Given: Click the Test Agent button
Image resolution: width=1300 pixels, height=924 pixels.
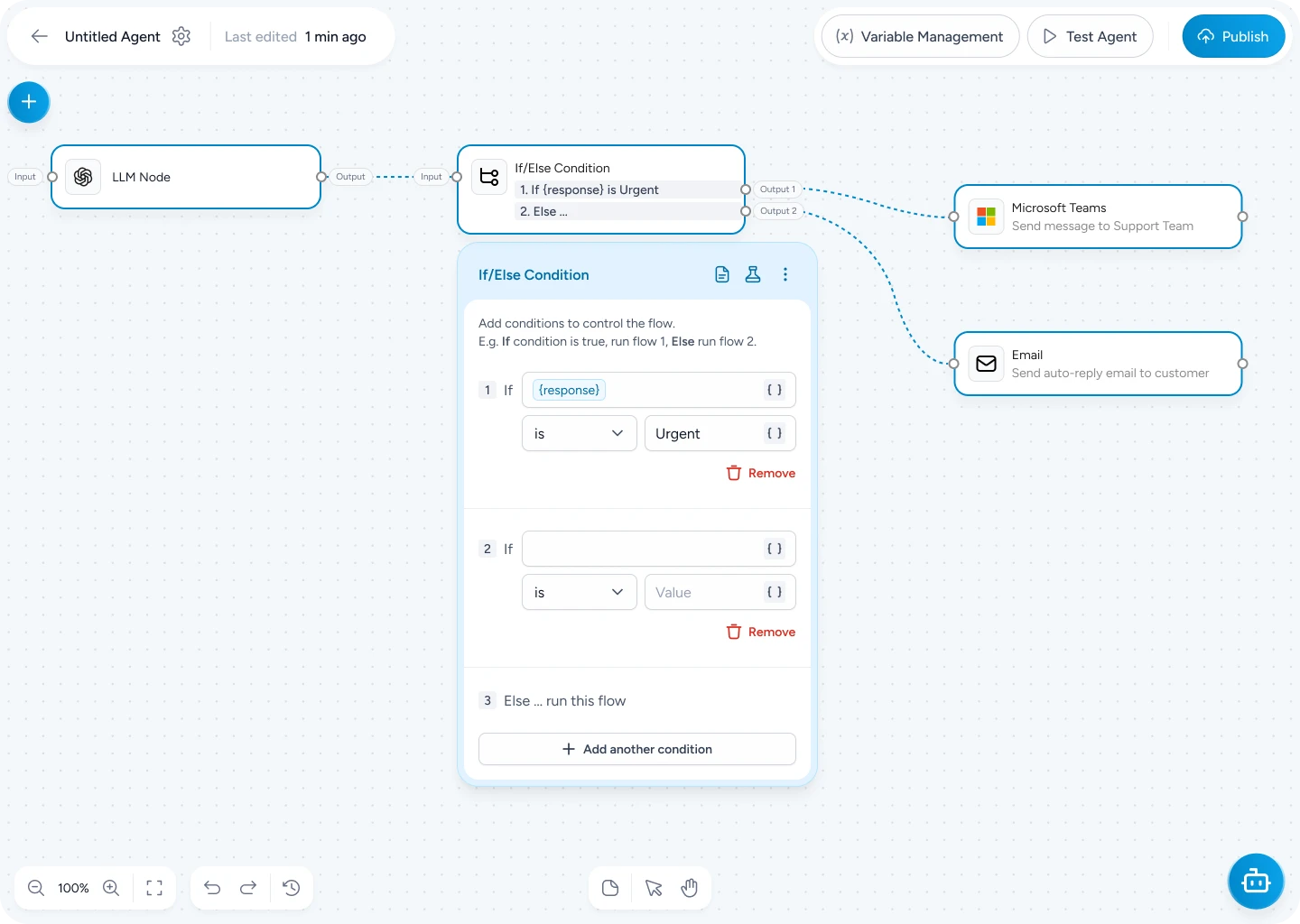Looking at the screenshot, I should (1090, 36).
